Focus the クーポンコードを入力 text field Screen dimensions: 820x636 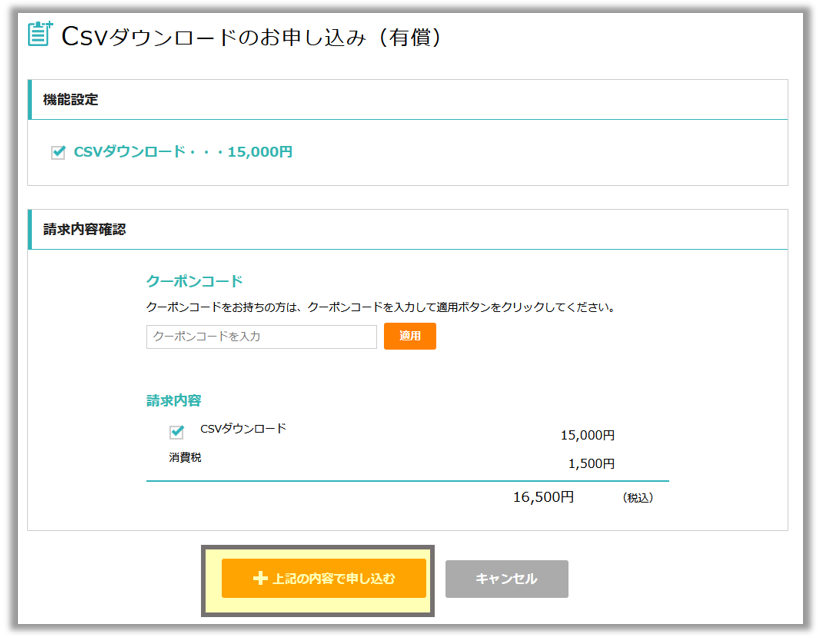(x=261, y=336)
